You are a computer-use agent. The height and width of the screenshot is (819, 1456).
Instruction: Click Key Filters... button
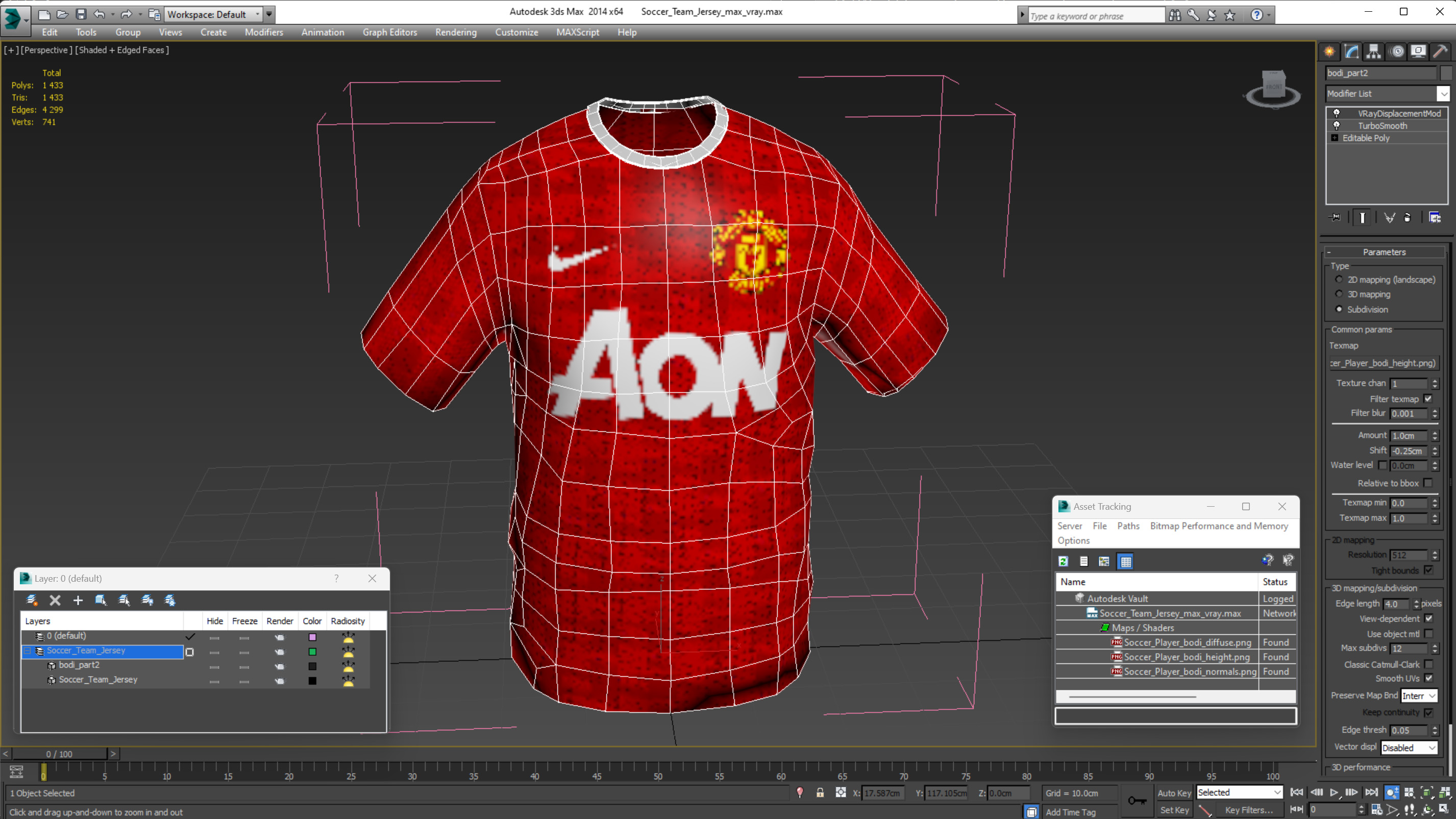[x=1249, y=810]
